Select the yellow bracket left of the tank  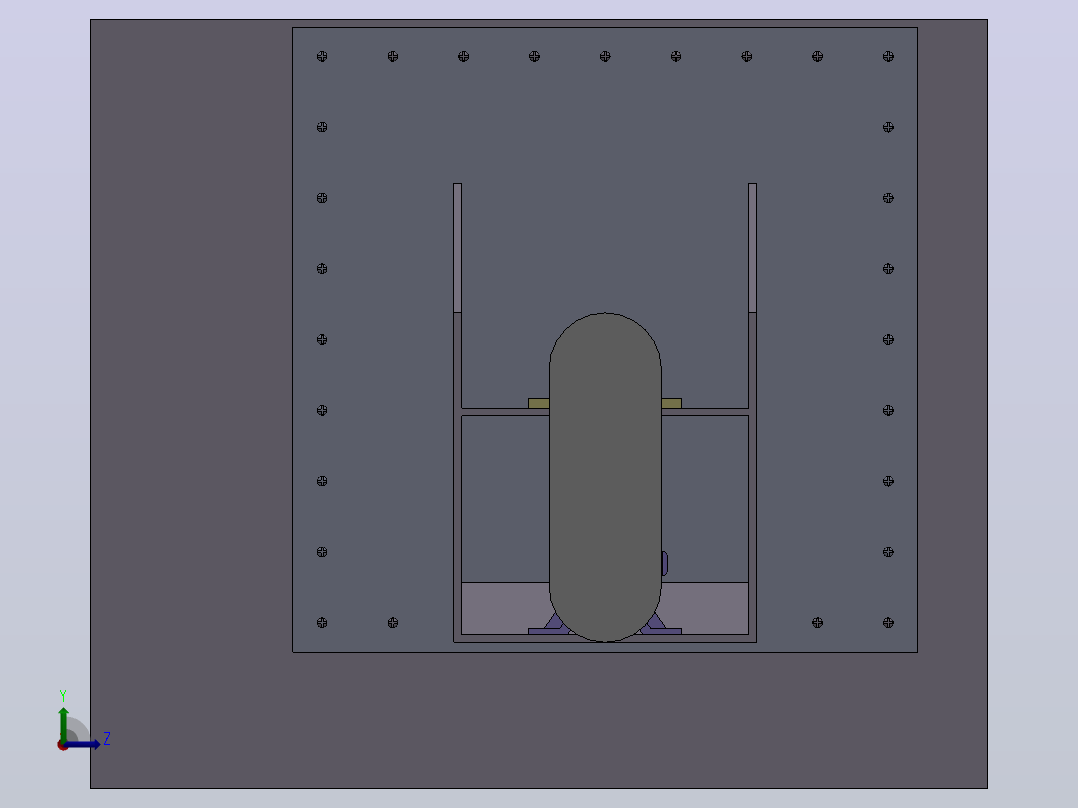[539, 404]
